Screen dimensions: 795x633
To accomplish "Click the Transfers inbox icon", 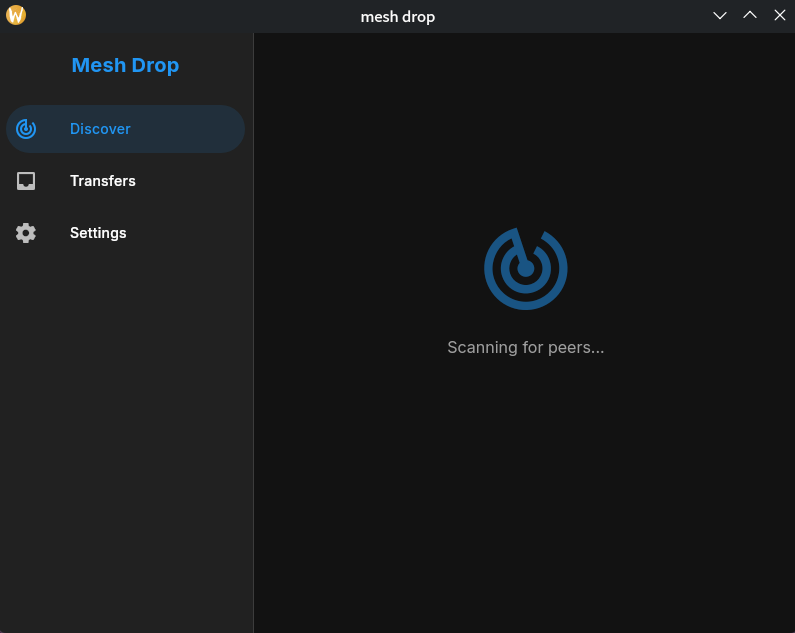I will click(26, 181).
